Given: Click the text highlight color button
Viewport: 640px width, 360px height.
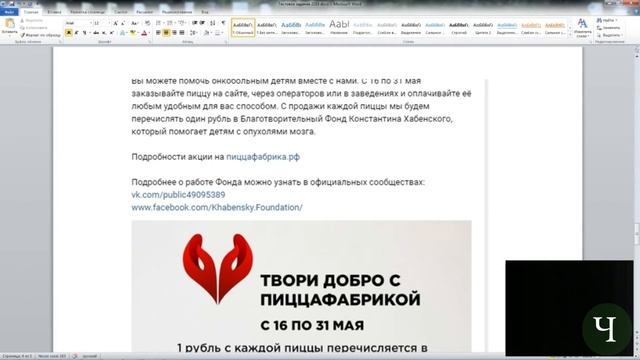Looking at the screenshot, I should (x=132, y=33).
